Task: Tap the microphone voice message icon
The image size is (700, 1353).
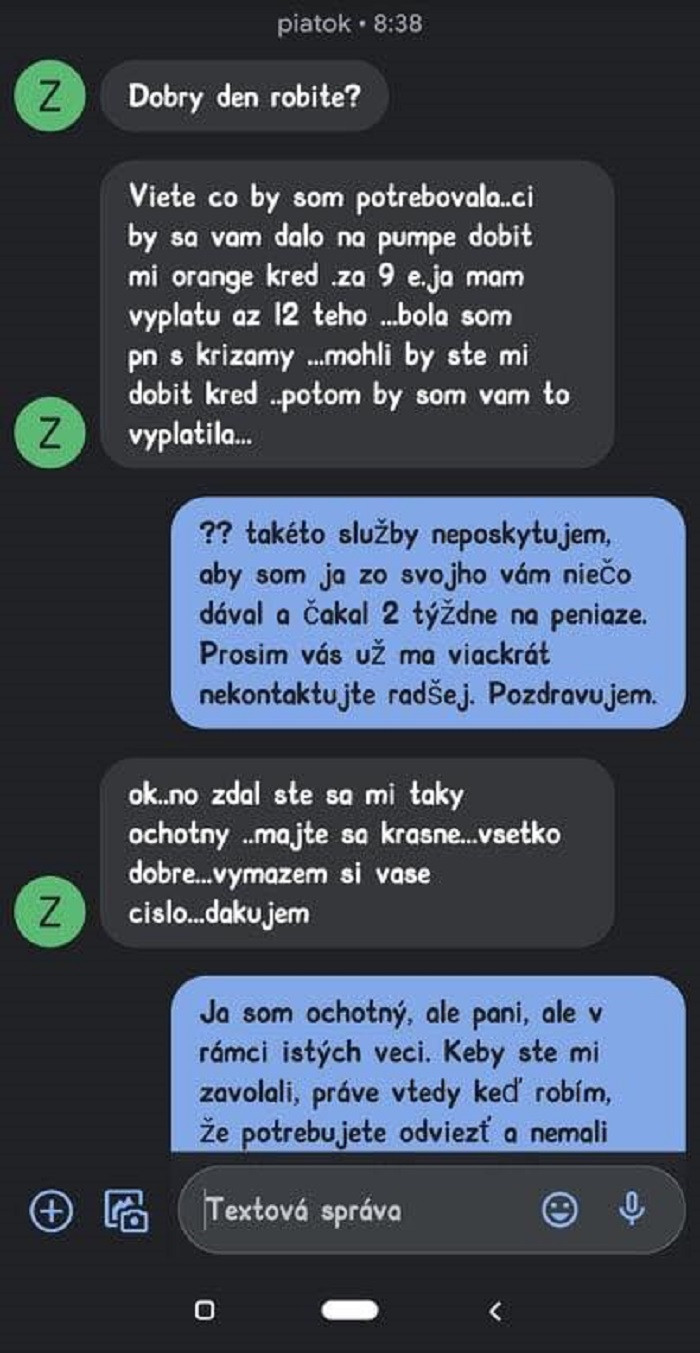Action: 631,1211
